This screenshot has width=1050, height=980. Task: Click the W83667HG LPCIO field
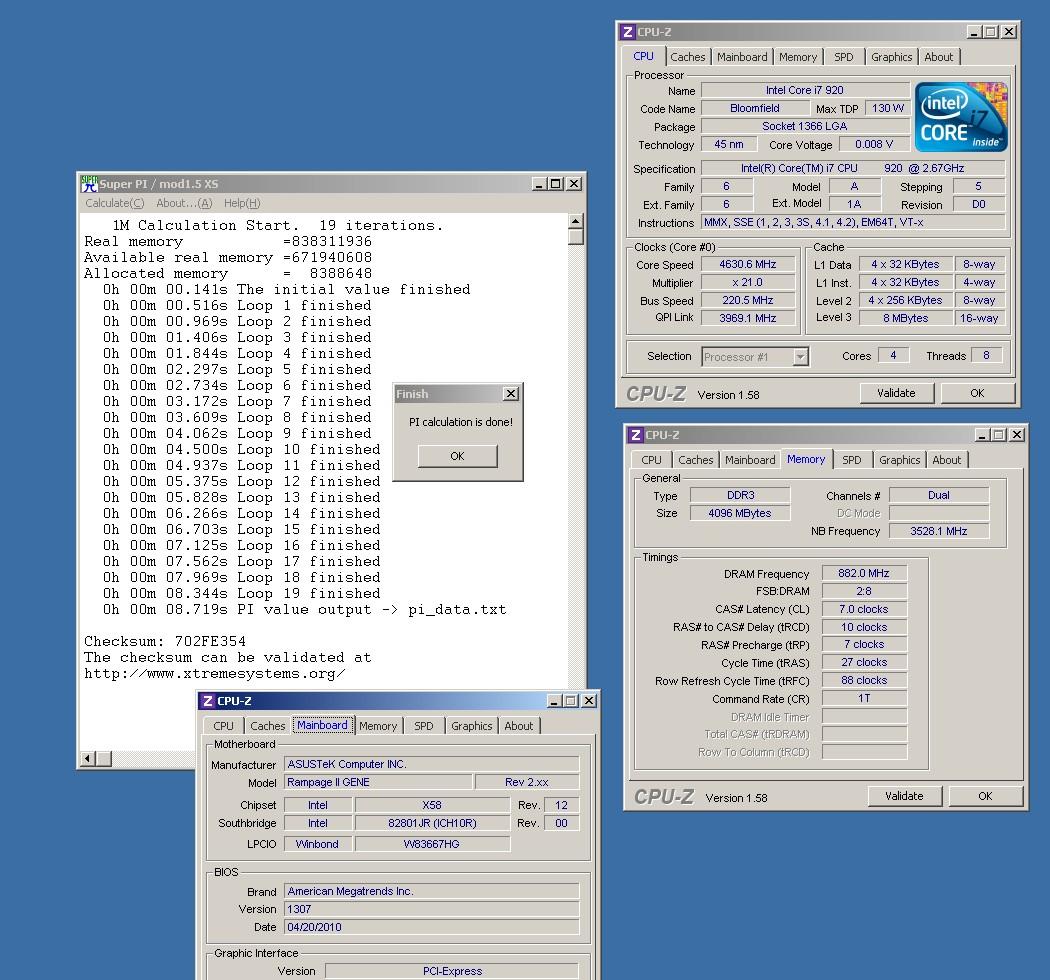(x=432, y=845)
